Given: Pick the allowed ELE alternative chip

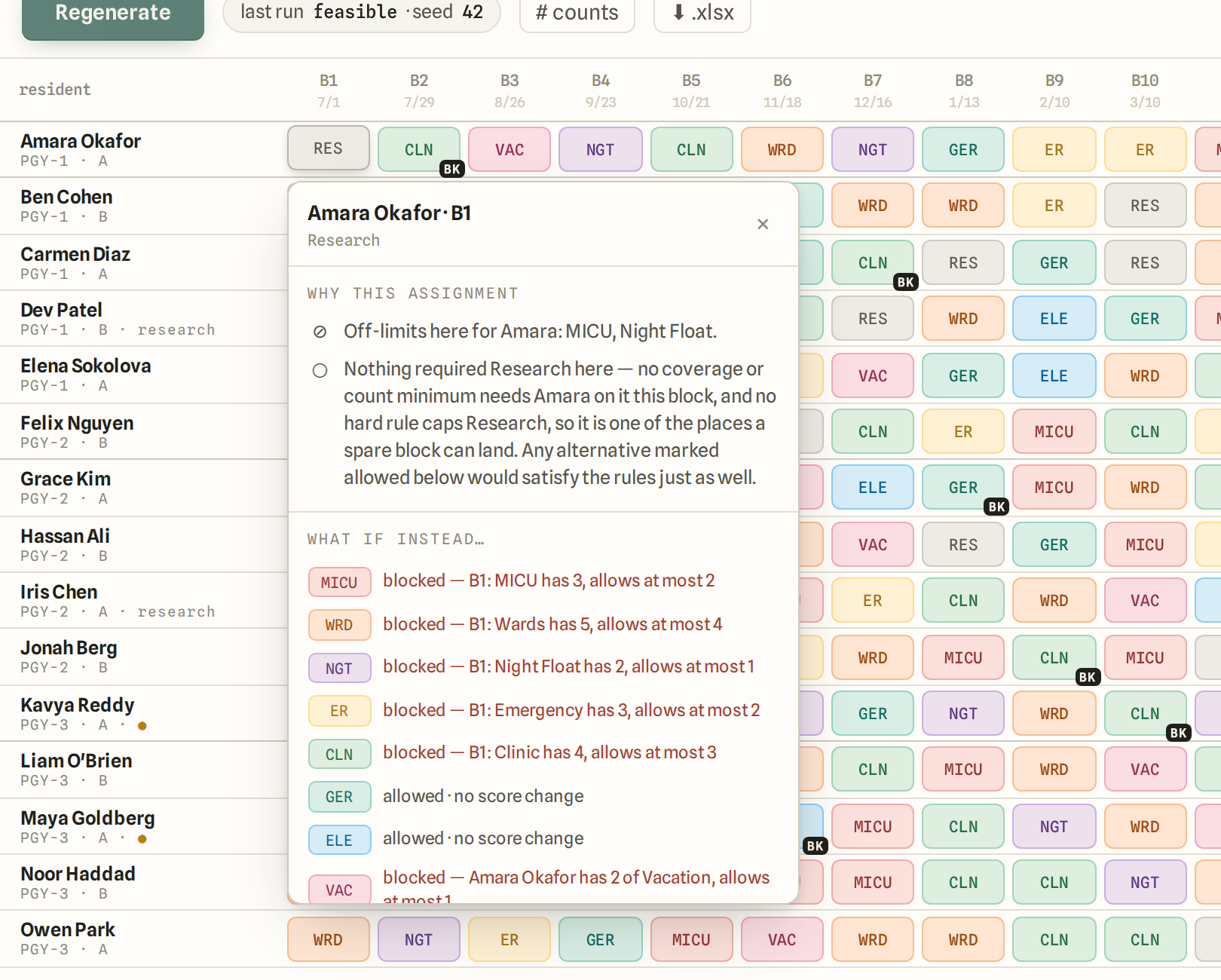Looking at the screenshot, I should point(339,840).
